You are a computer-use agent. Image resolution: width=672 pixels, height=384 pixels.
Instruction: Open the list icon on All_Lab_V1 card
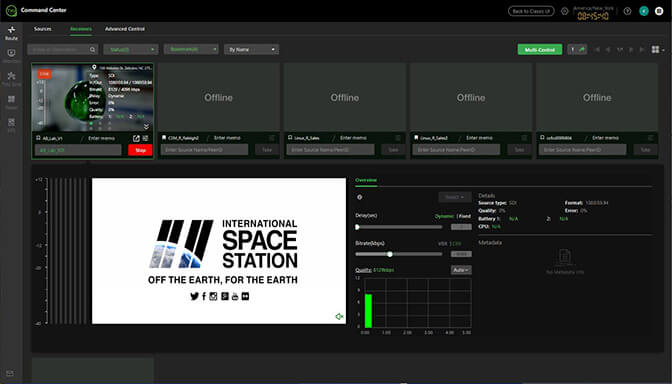click(146, 138)
